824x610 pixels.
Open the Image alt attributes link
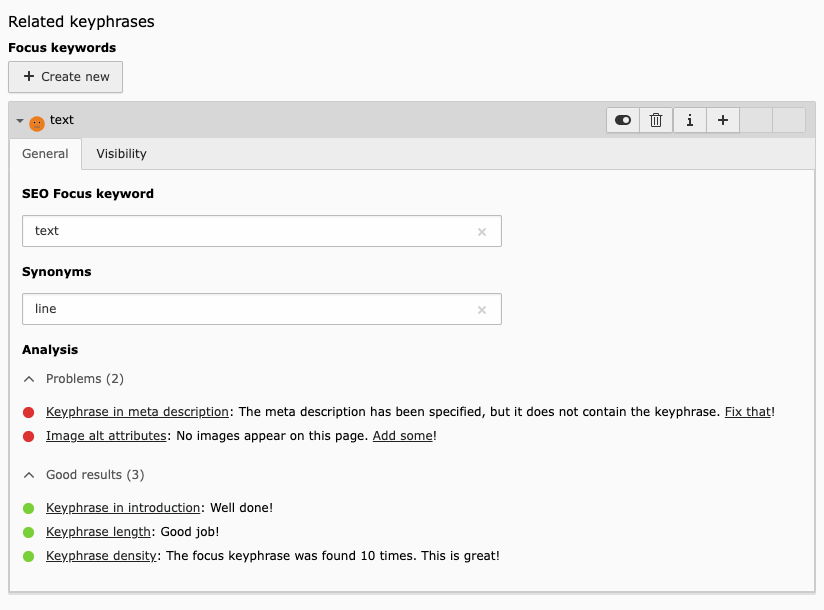point(105,436)
